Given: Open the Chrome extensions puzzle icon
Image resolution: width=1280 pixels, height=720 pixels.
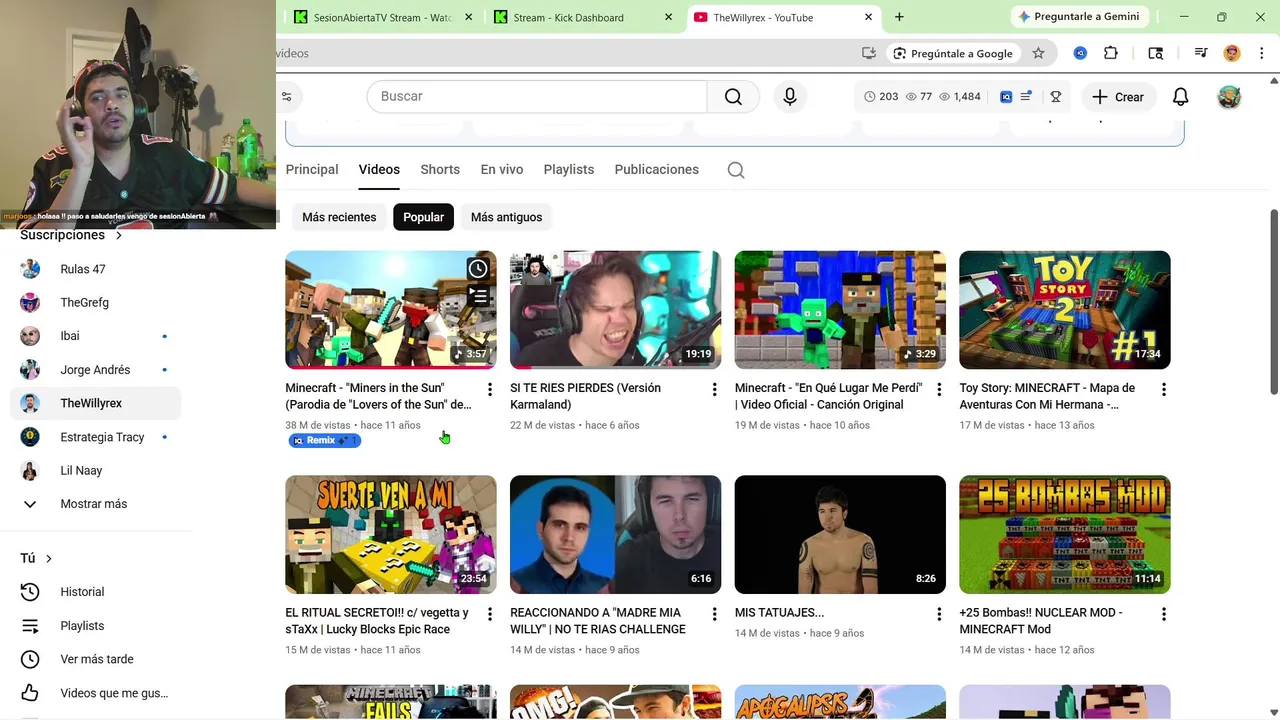Looking at the screenshot, I should (1111, 53).
